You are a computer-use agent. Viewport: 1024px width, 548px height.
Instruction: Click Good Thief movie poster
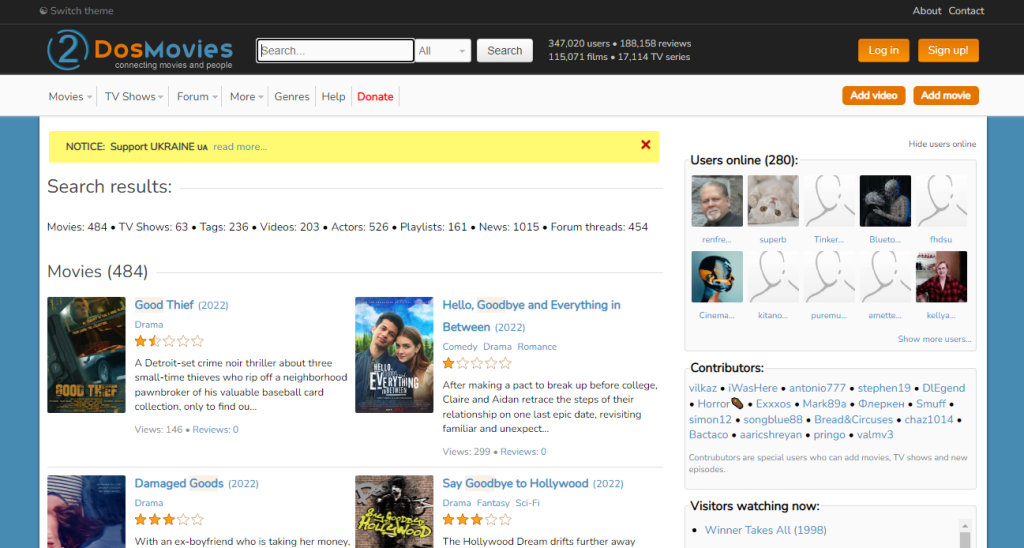tap(86, 355)
